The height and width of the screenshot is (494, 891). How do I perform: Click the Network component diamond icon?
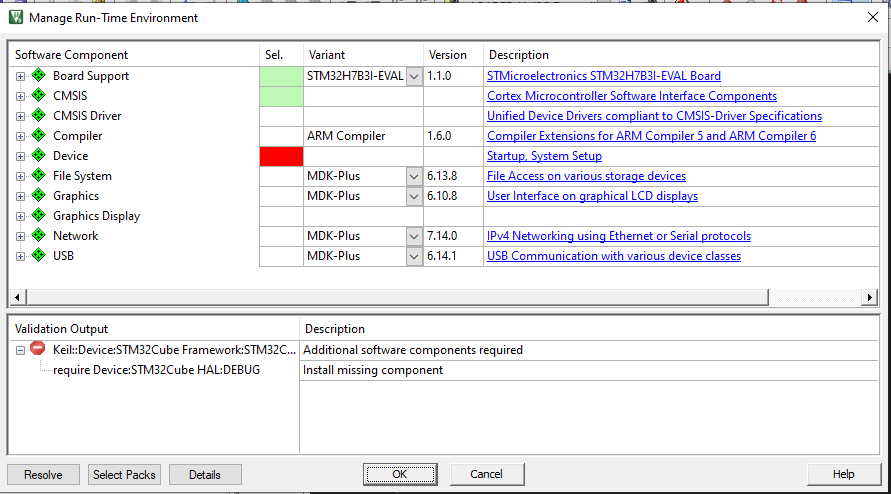click(39, 235)
